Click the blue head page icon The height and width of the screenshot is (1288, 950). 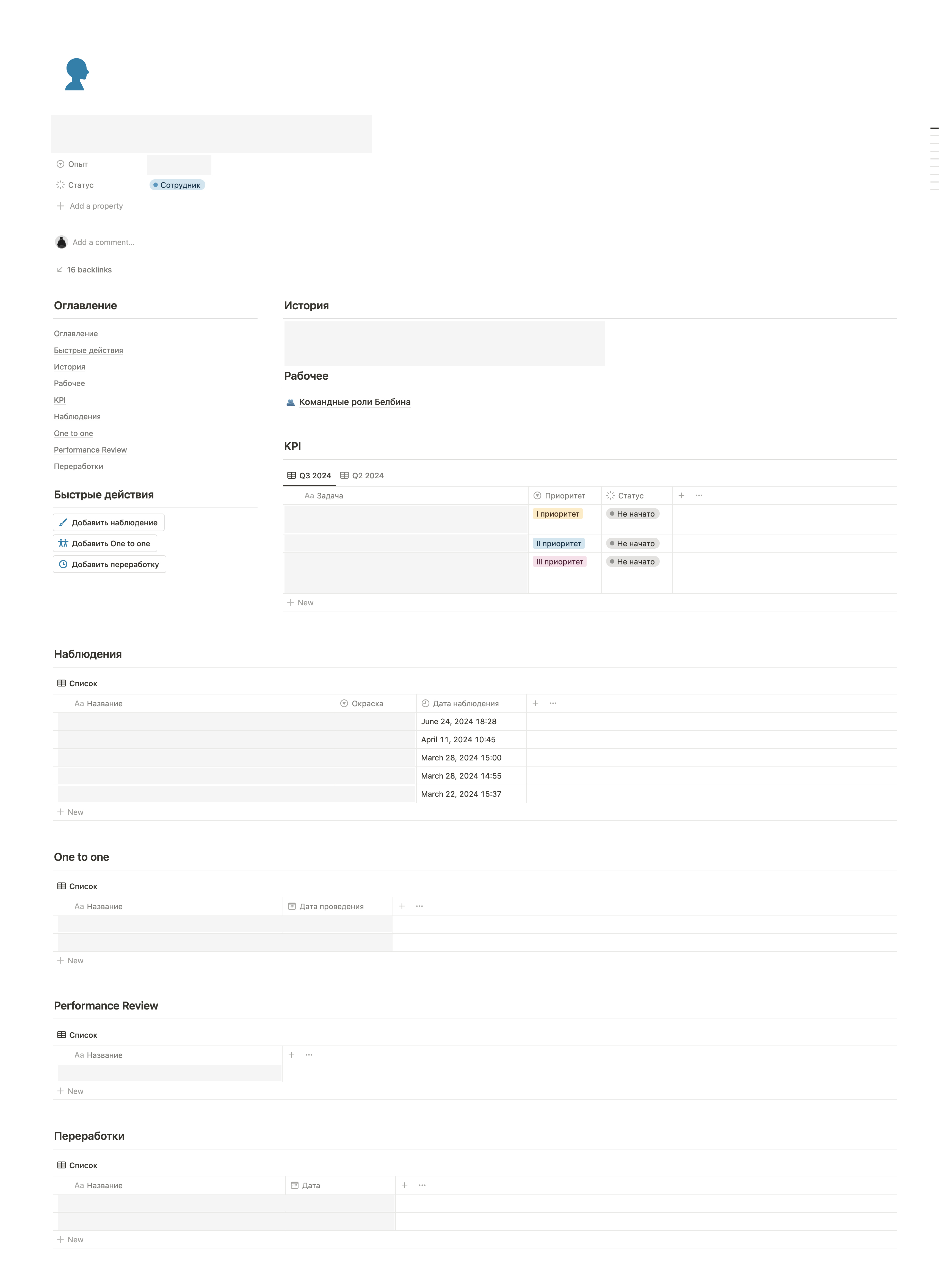click(76, 74)
